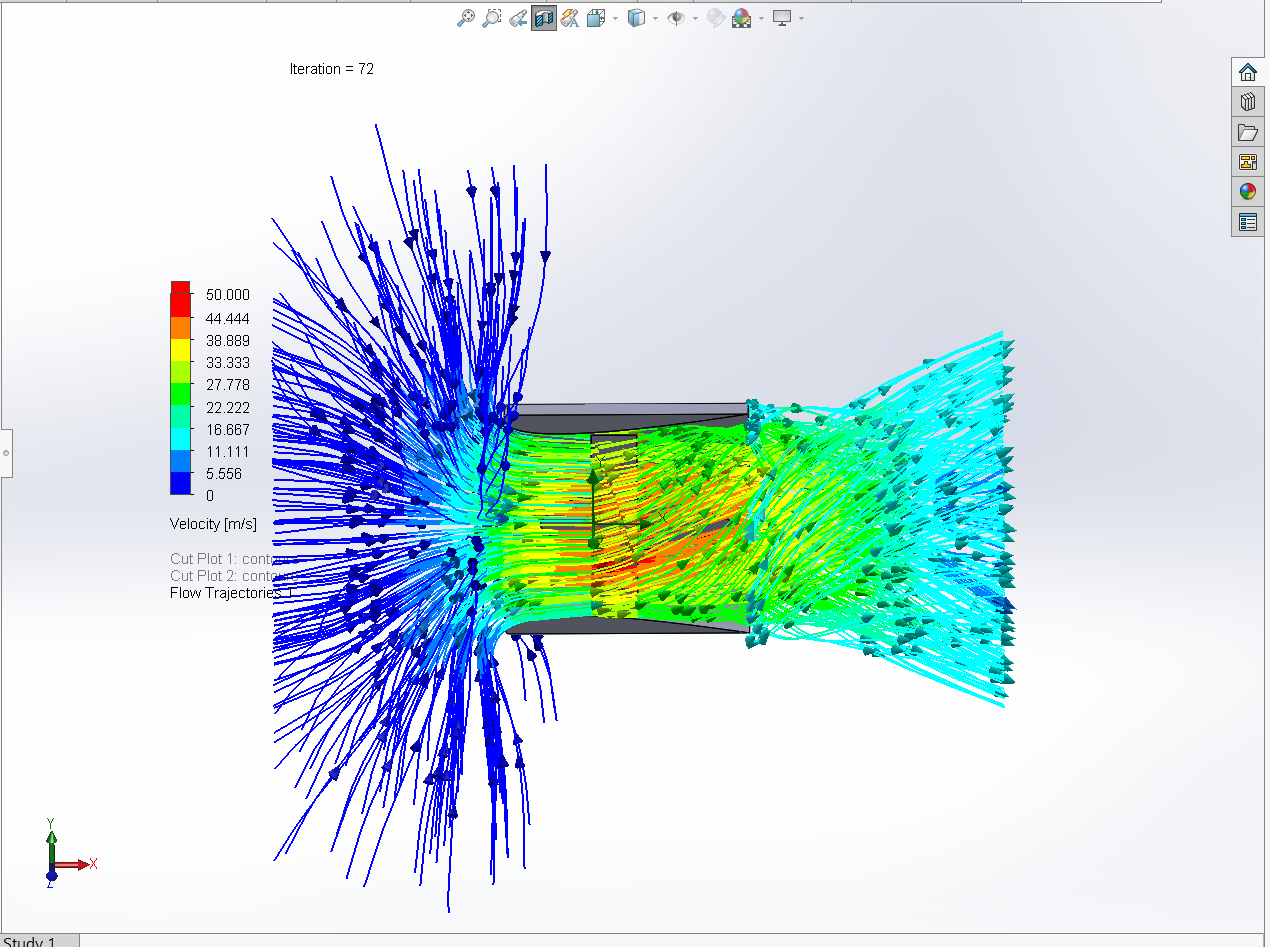Image resolution: width=1270 pixels, height=947 pixels.
Task: Open the File Explorer task pane tab
Action: tap(1247, 132)
